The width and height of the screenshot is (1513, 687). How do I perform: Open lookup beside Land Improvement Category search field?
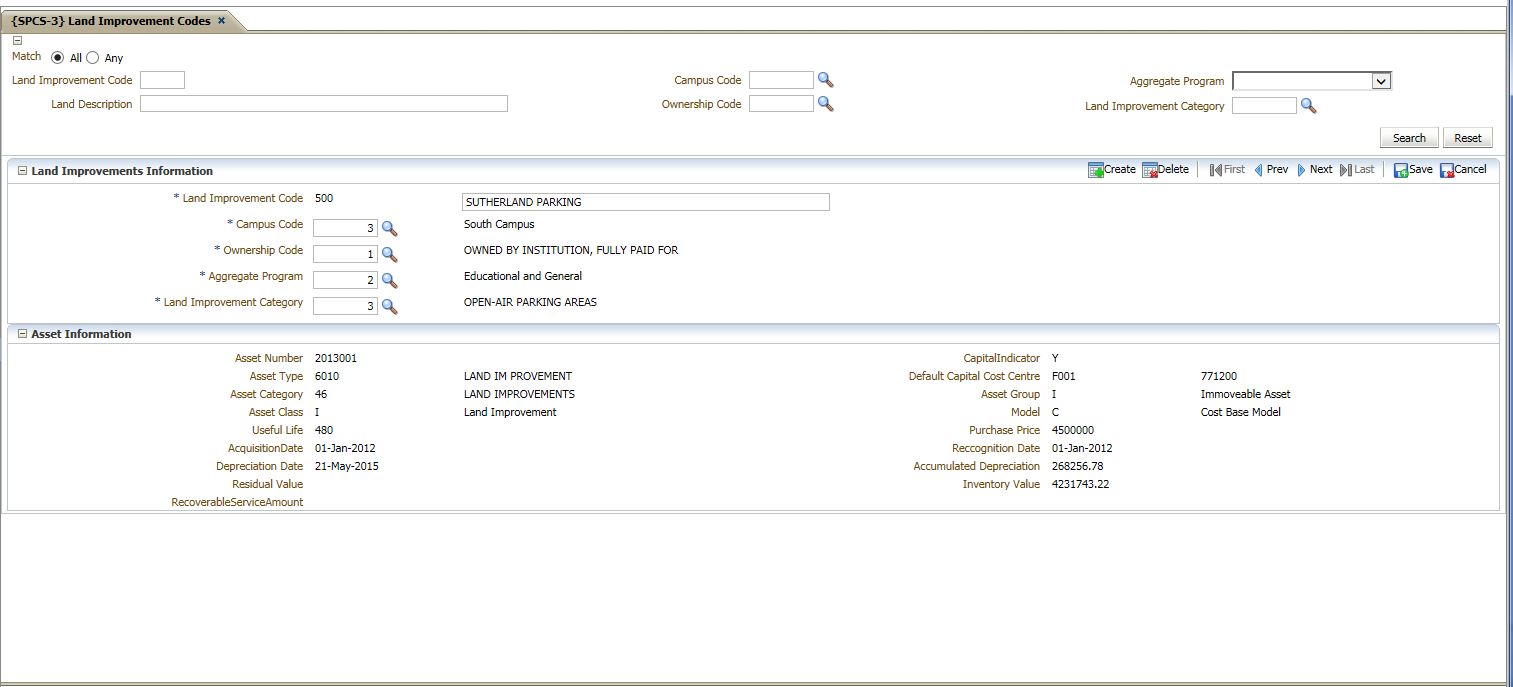[x=1308, y=106]
